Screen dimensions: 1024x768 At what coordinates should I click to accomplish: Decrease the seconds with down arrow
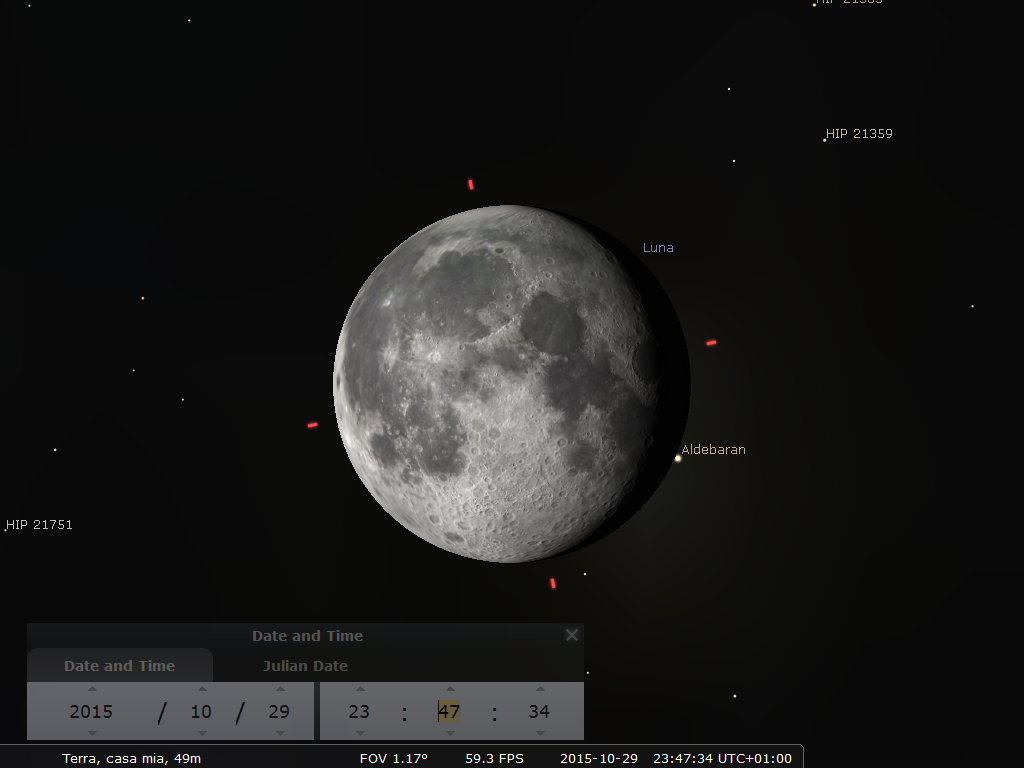pos(540,733)
